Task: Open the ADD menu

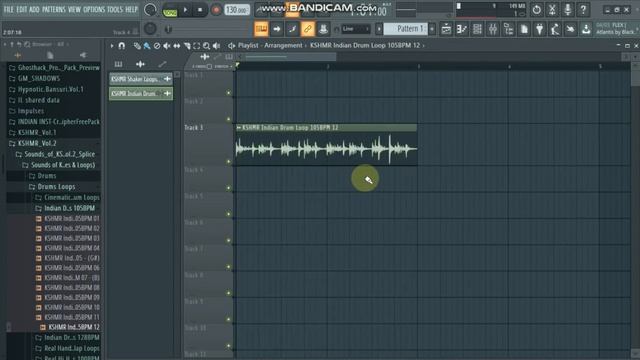Action: click(x=34, y=9)
